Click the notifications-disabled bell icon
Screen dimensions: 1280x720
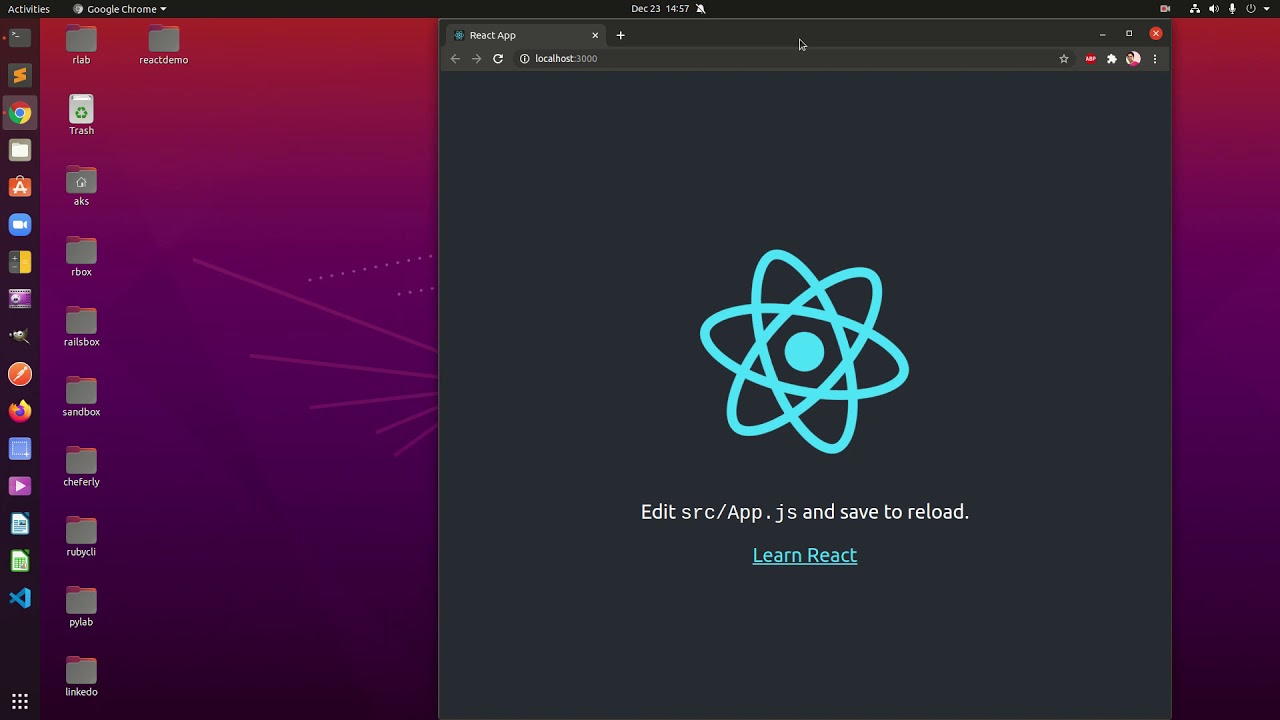click(700, 9)
